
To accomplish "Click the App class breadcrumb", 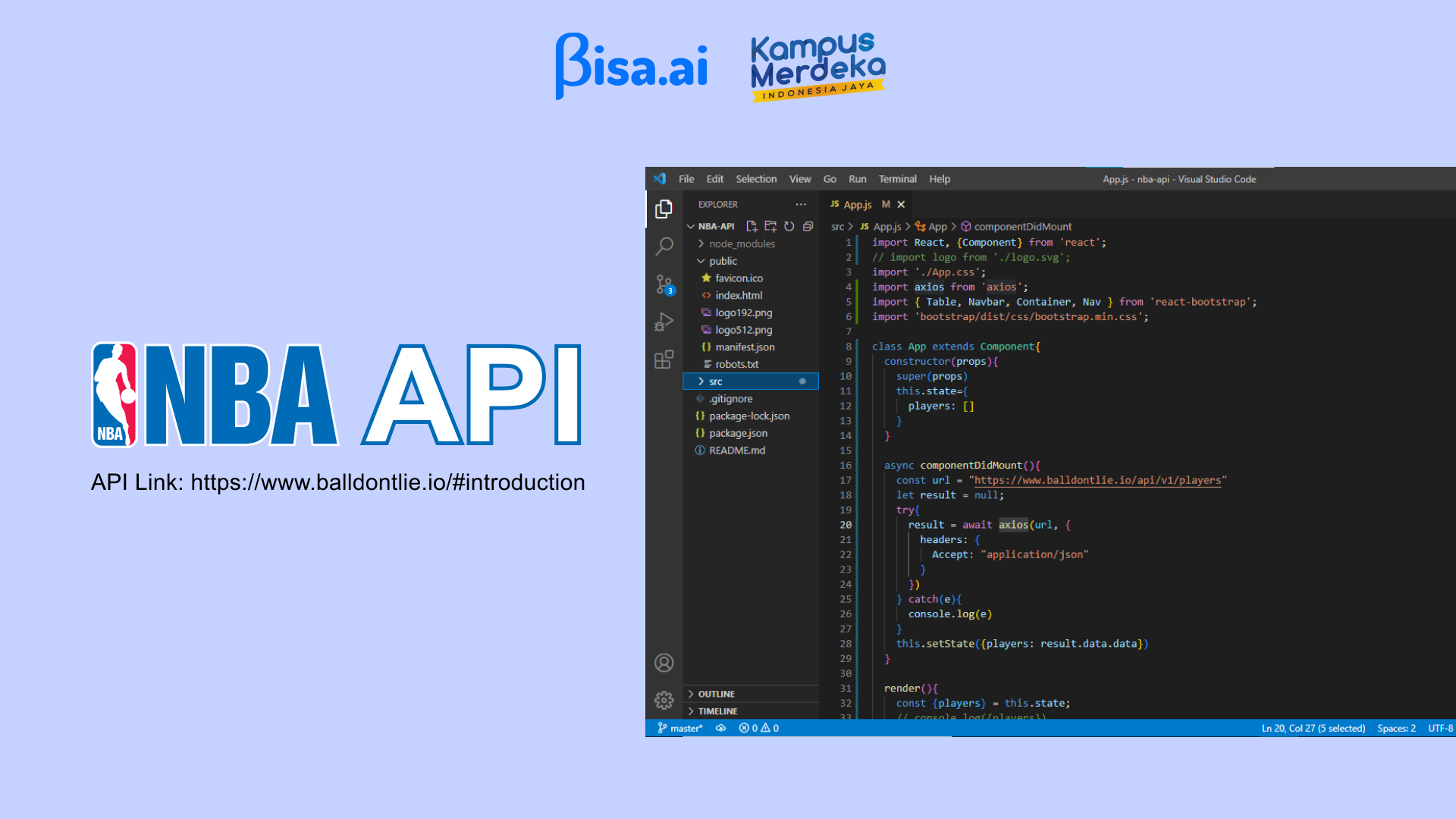I will [x=931, y=227].
